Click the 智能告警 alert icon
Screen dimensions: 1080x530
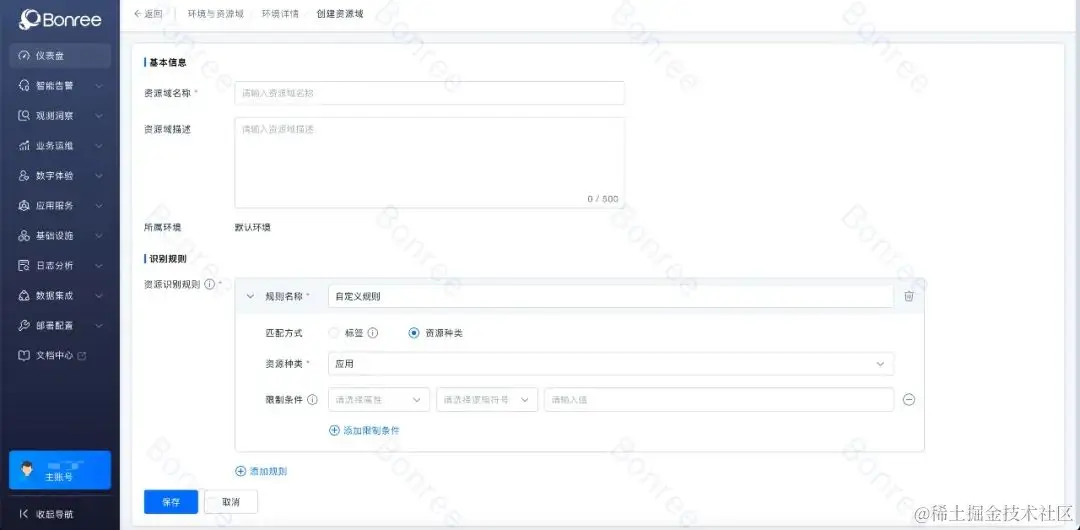pyautogui.click(x=24, y=86)
